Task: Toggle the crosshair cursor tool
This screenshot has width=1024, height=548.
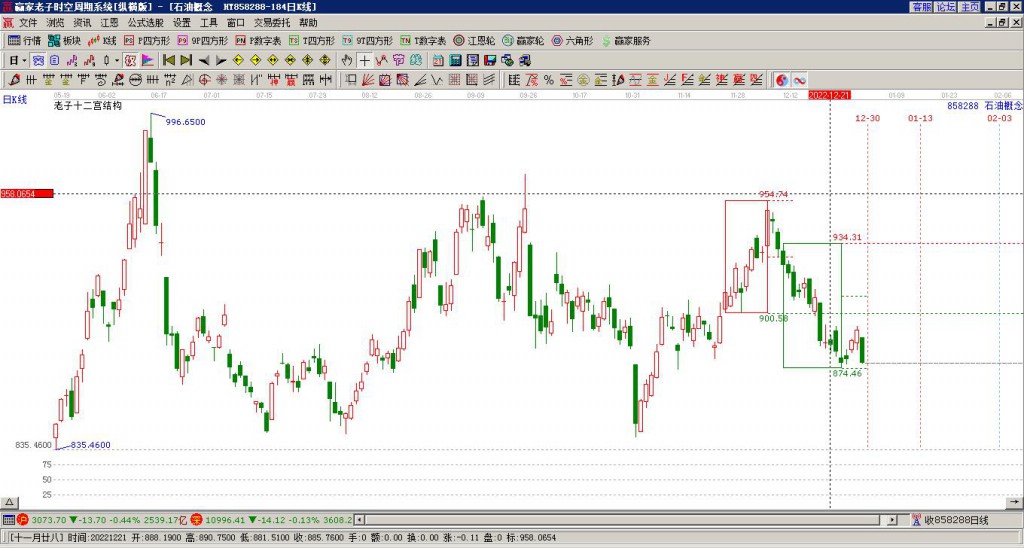Action: pos(364,60)
